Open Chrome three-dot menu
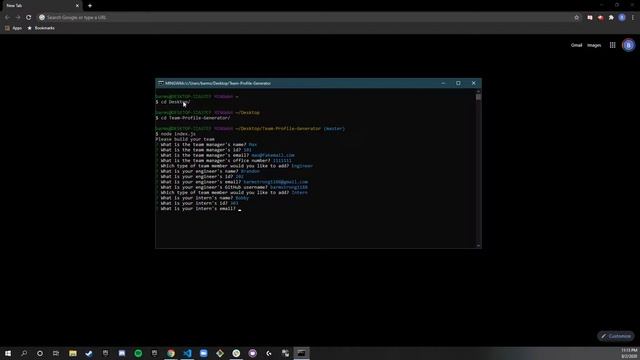This screenshot has width=640, height=360. click(x=633, y=18)
